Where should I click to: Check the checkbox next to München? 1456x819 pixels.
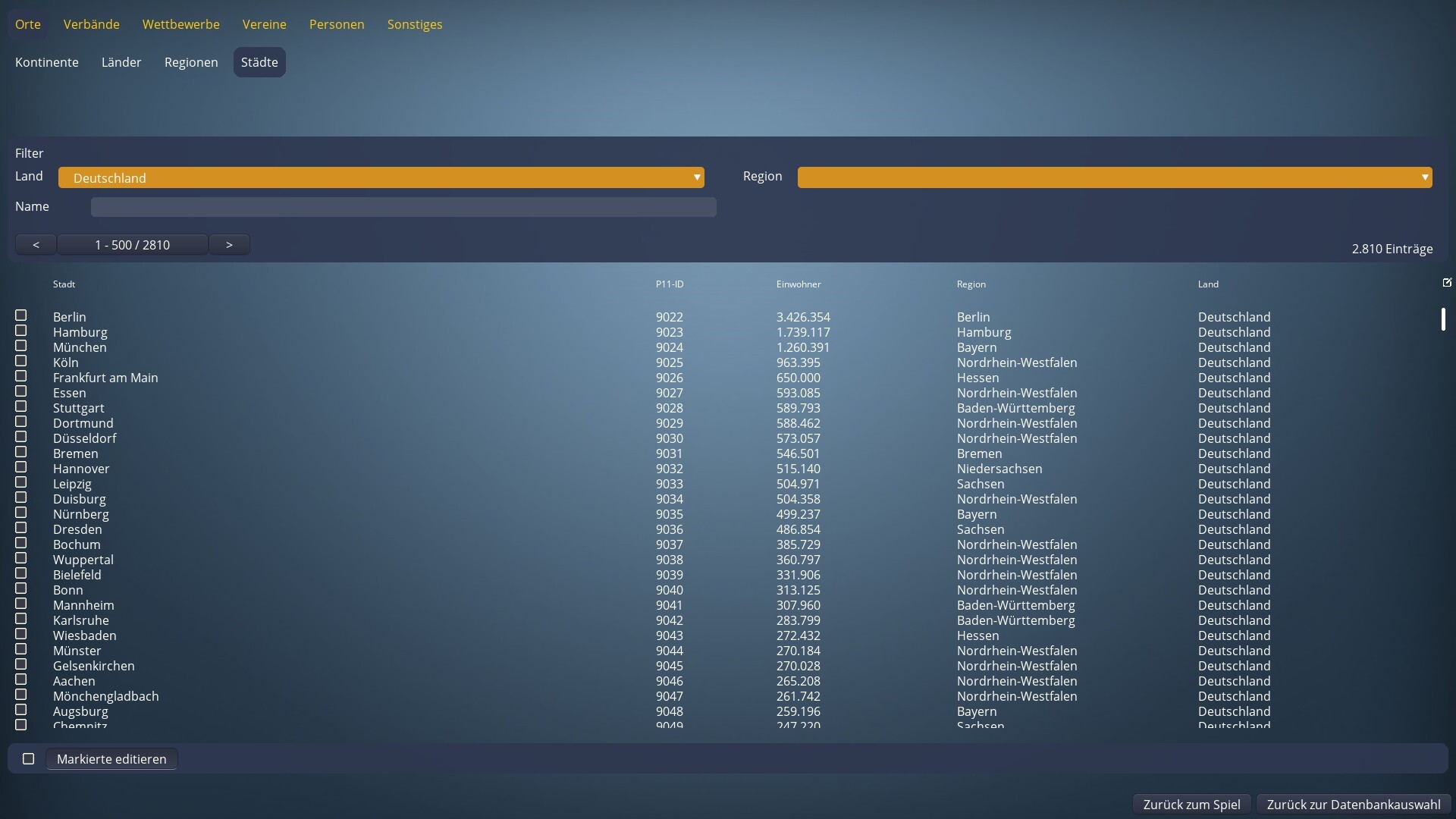point(20,346)
